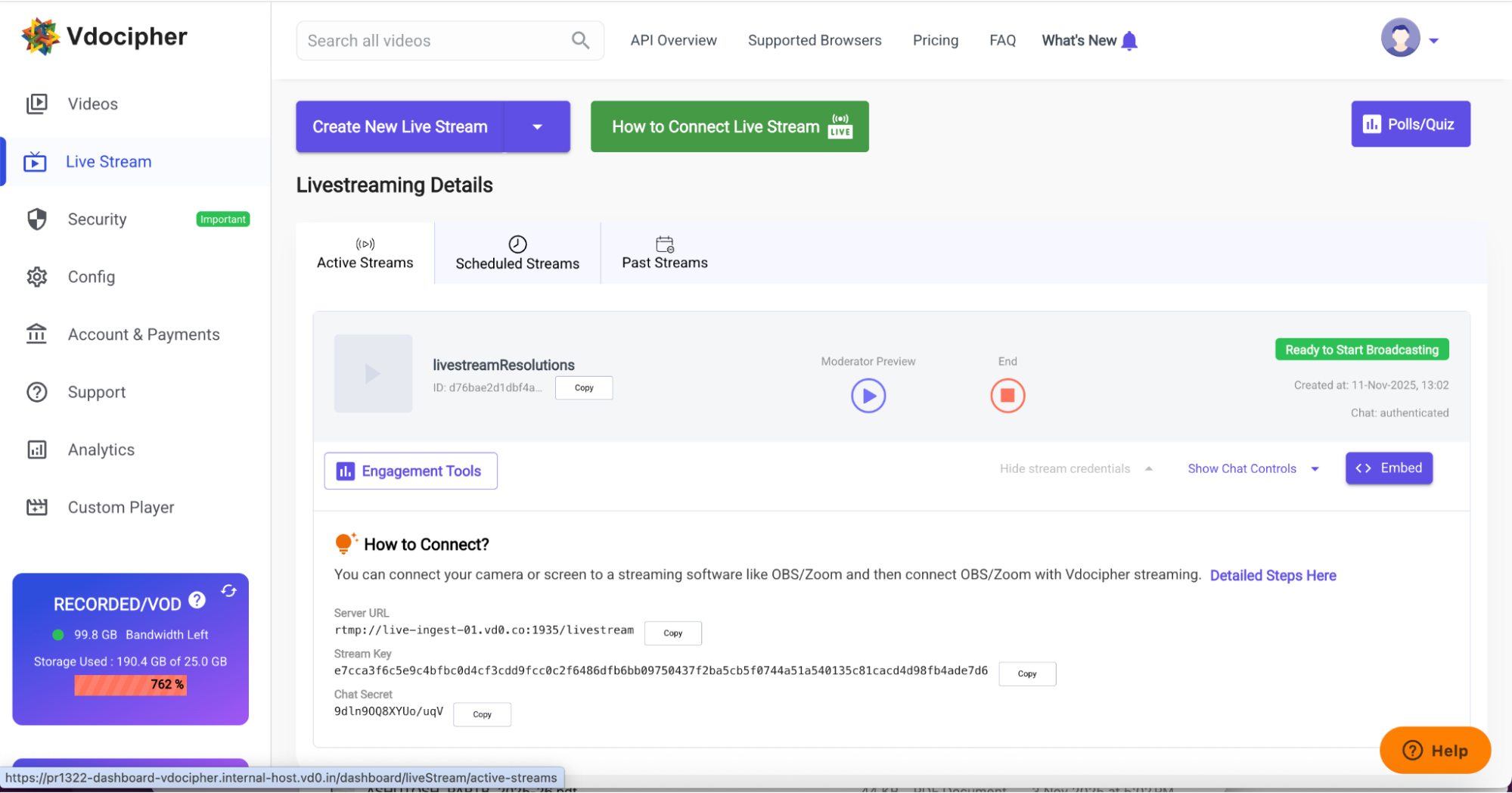Click the RECORDED/VOD help question mark
This screenshot has width=1512, height=793.
[x=197, y=600]
